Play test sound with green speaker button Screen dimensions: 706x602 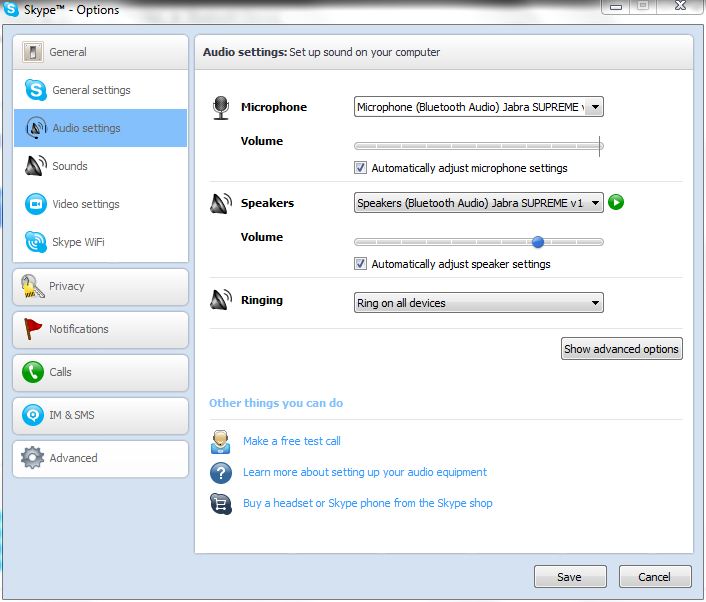pos(616,202)
